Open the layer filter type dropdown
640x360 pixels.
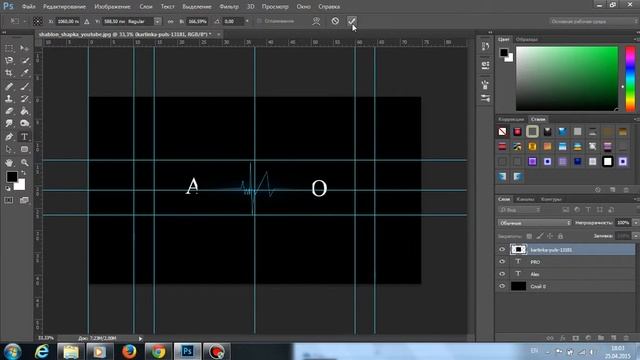pos(519,210)
